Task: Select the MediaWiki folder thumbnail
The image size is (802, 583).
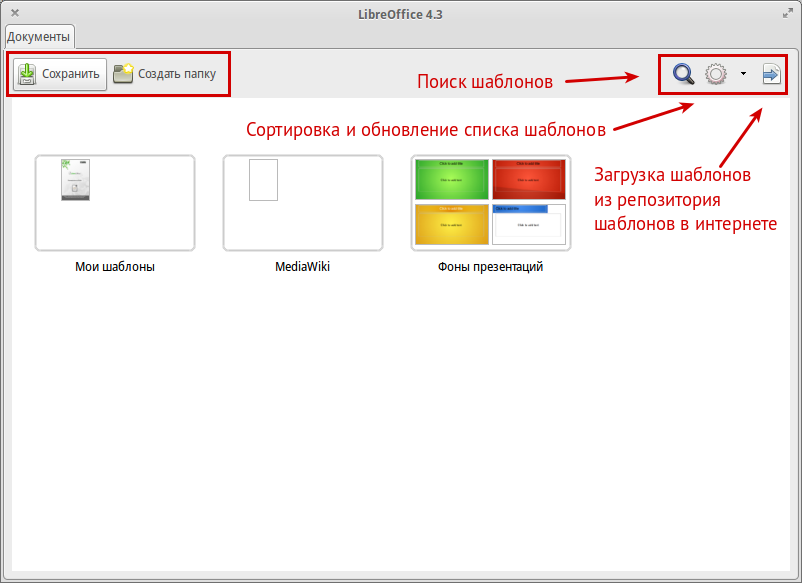Action: (303, 203)
